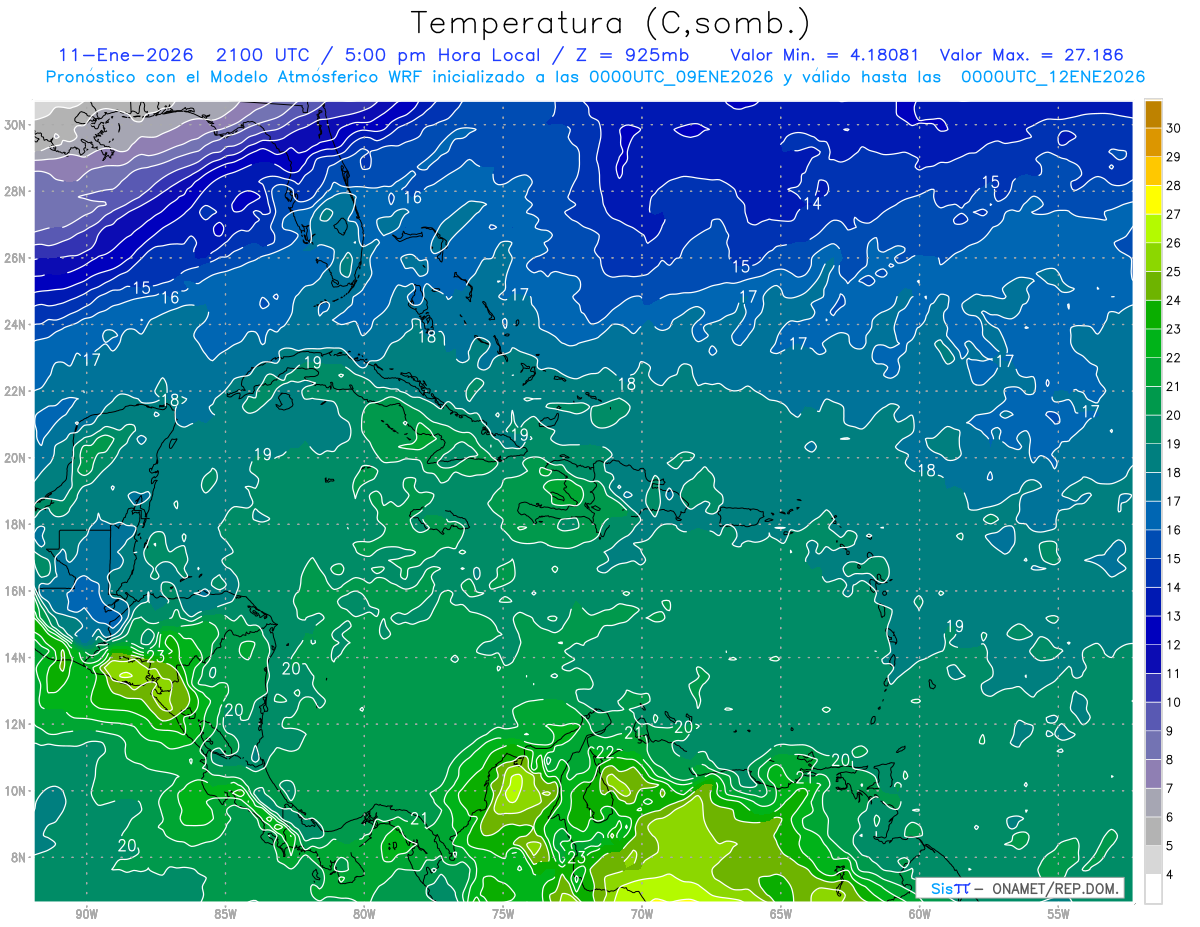Click the "60W" longitude axis label
The image size is (1200, 927).
coord(920,914)
